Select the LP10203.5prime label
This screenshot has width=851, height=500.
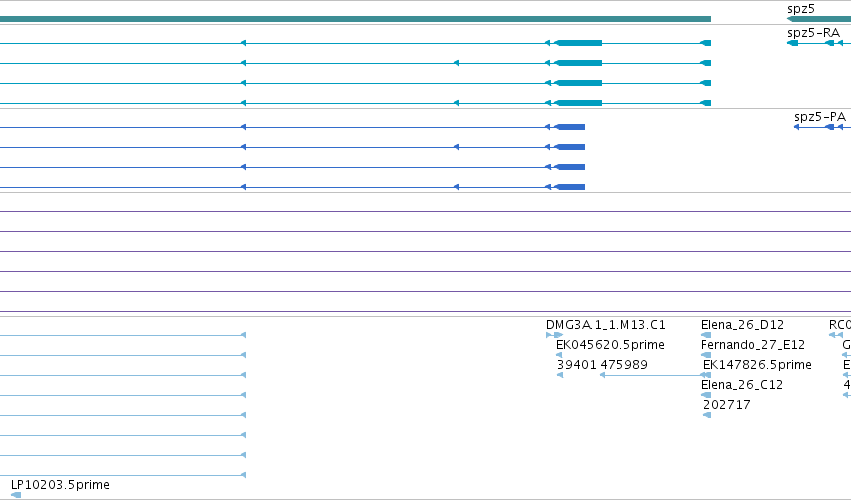[60, 485]
